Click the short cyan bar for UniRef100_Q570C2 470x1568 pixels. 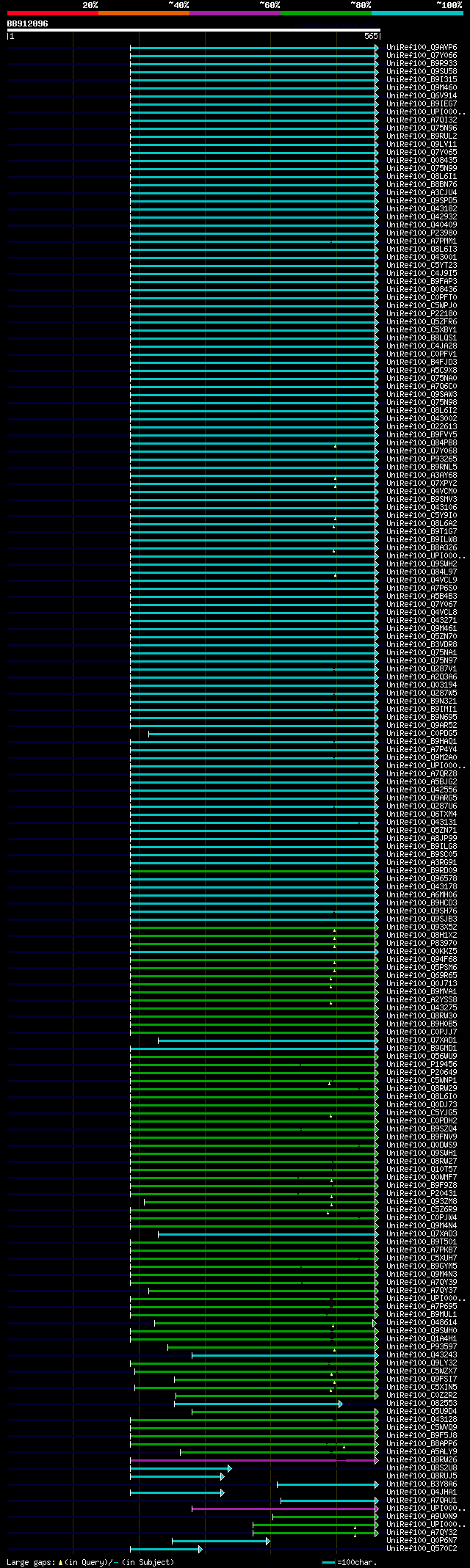166,1549
